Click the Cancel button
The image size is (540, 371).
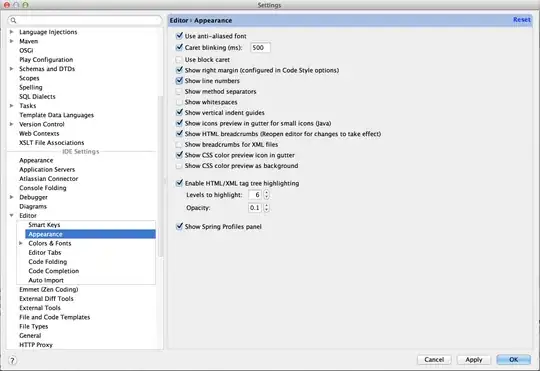[x=434, y=360]
